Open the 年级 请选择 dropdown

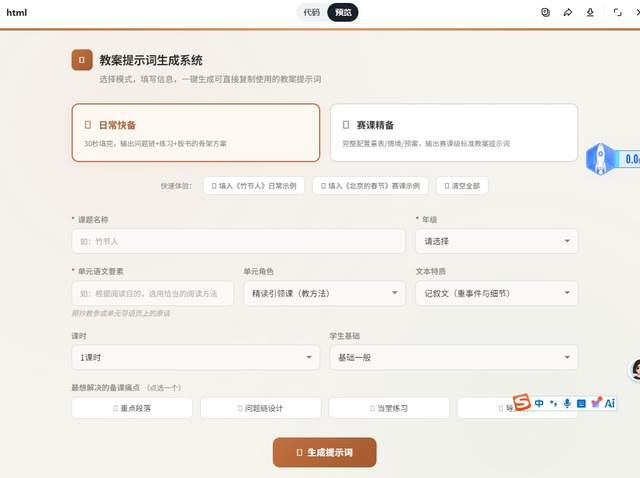[497, 241]
